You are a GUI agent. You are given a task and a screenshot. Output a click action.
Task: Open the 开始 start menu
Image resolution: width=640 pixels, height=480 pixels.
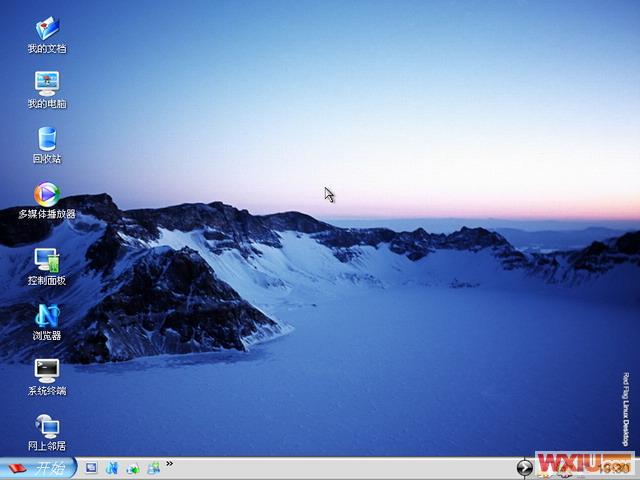(36, 468)
